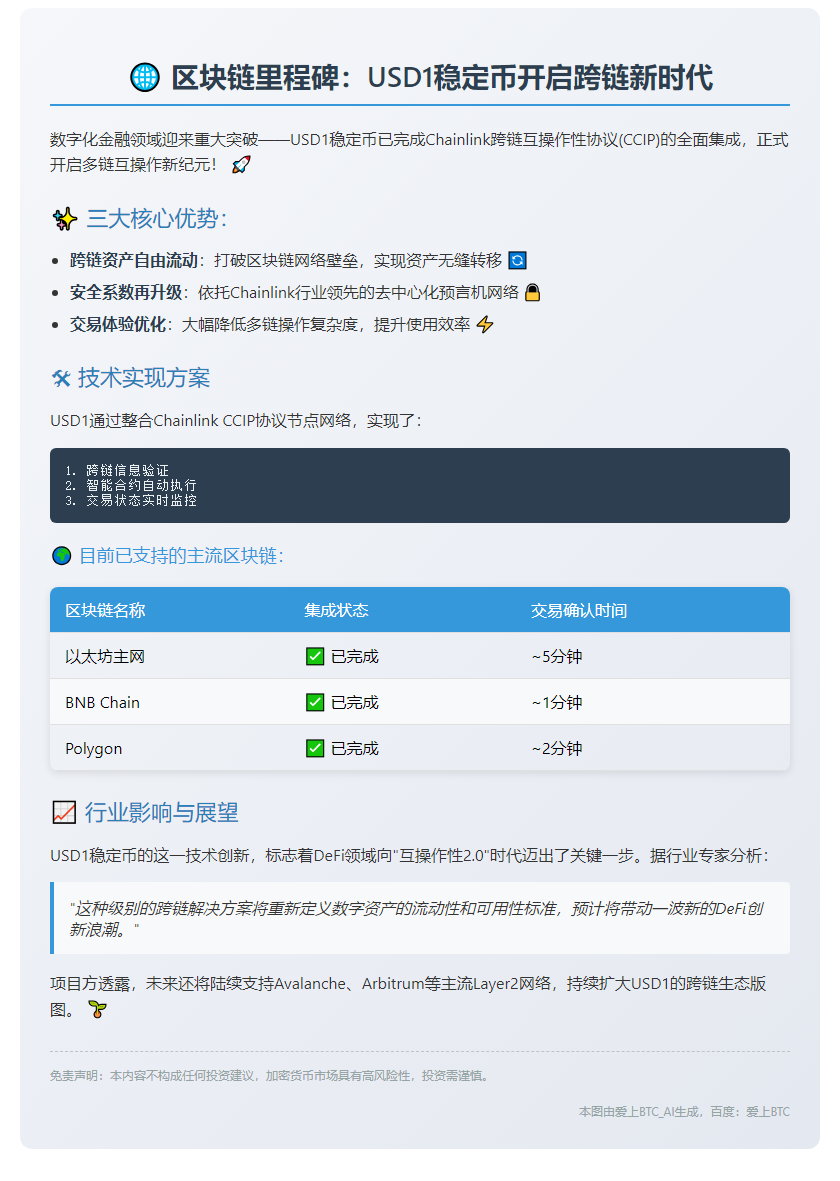Viewport: 840px width, 1181px height.
Task: Click the 已完成 text in the 以太坊主网 row
Action: pos(355,657)
